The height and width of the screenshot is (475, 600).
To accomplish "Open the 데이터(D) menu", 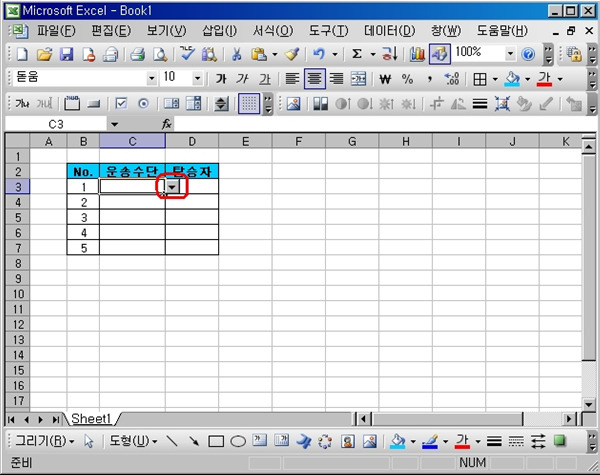I will click(389, 30).
